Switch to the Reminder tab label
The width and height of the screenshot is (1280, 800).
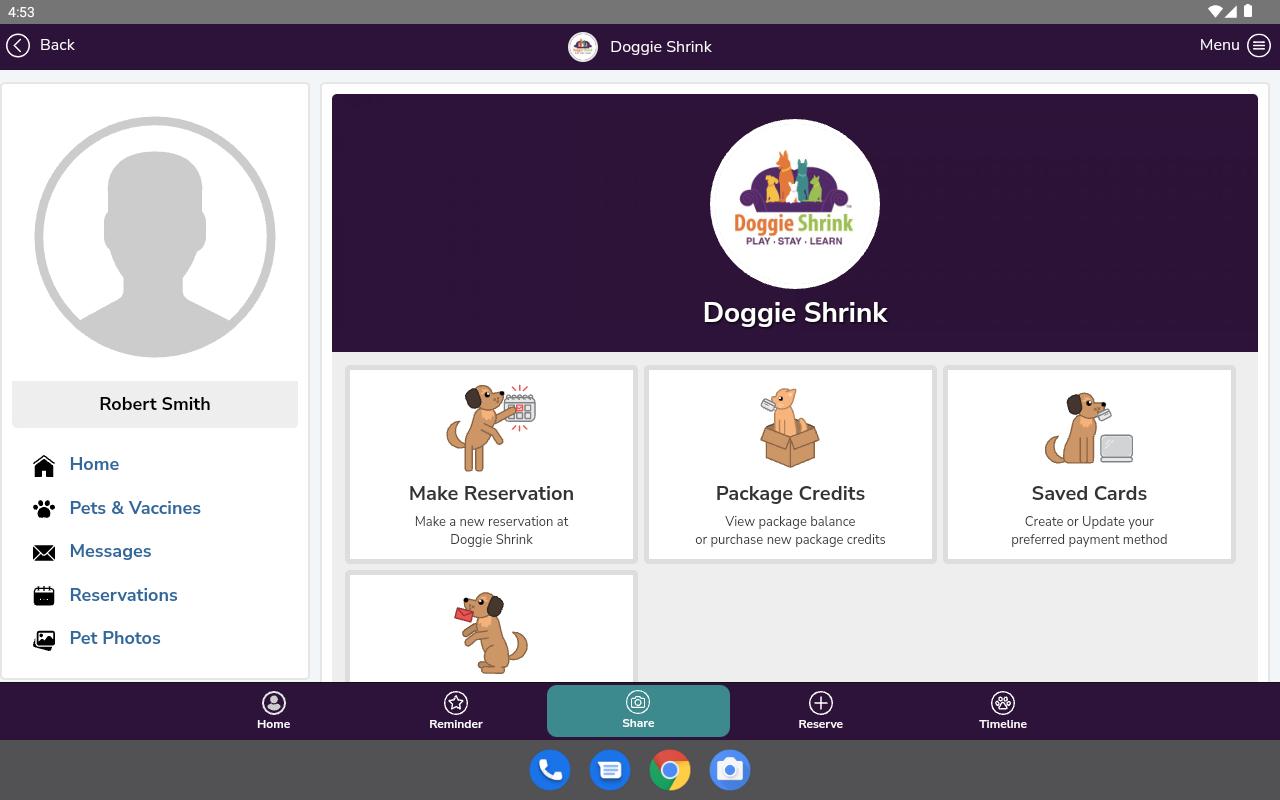click(x=456, y=724)
